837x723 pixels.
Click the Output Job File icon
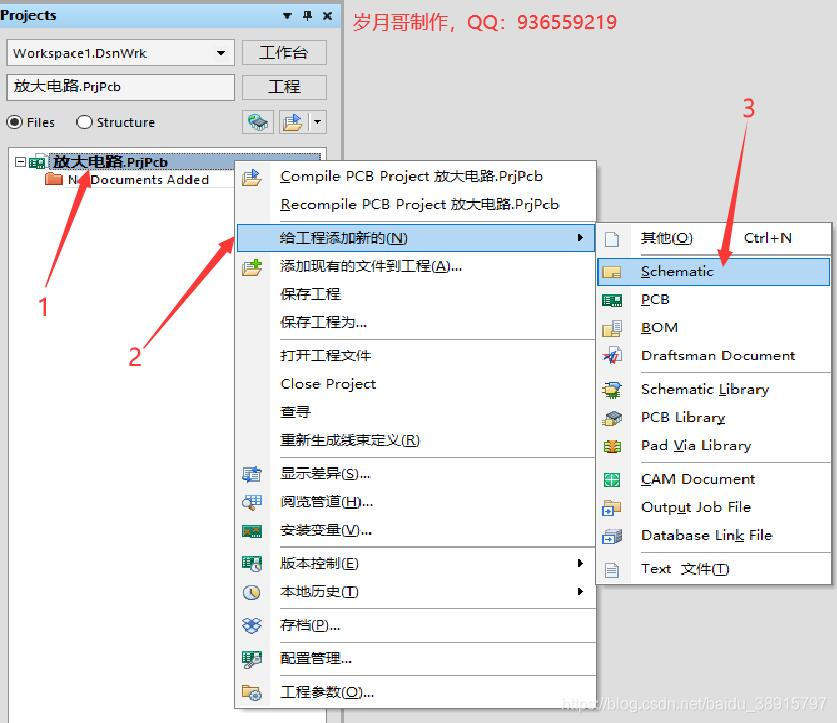pyautogui.click(x=612, y=508)
